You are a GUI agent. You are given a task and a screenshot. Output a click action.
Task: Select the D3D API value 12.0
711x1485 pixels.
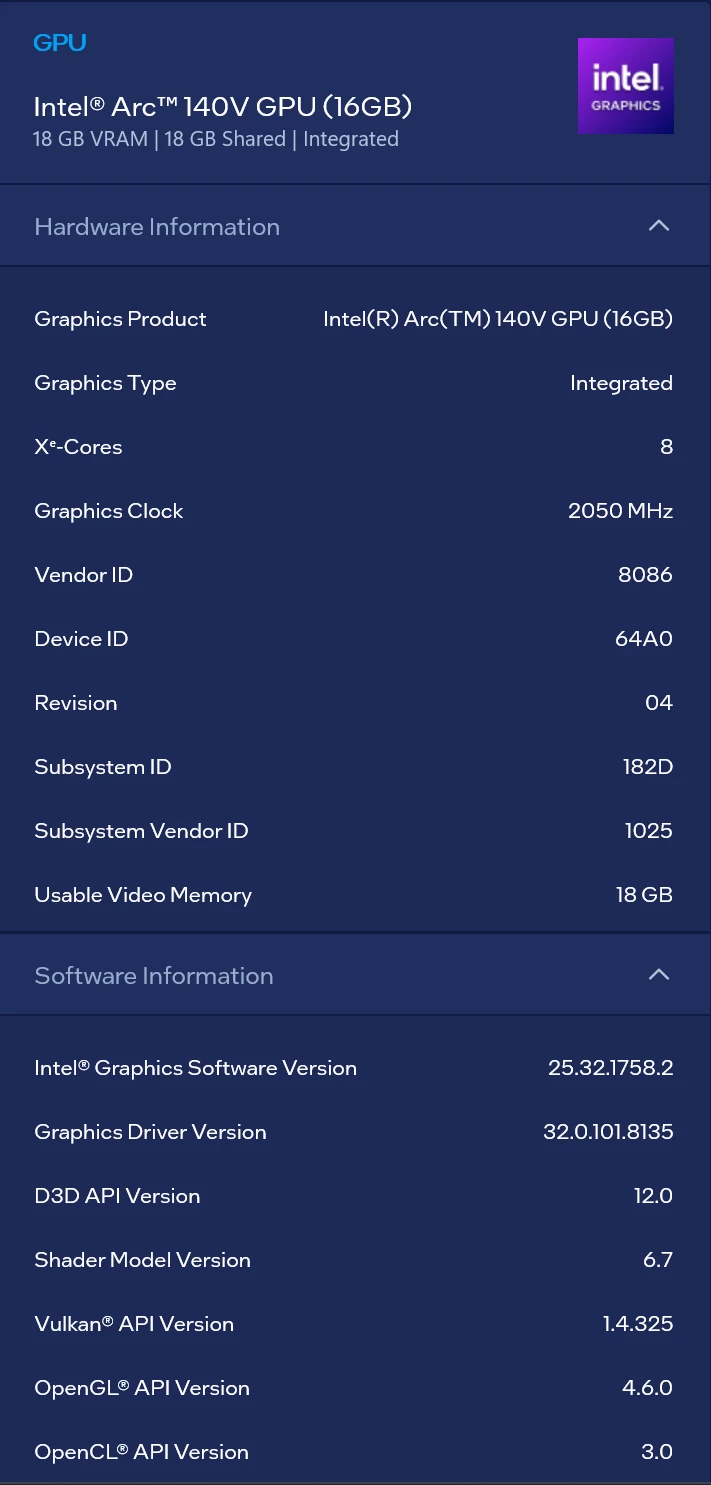(653, 1196)
